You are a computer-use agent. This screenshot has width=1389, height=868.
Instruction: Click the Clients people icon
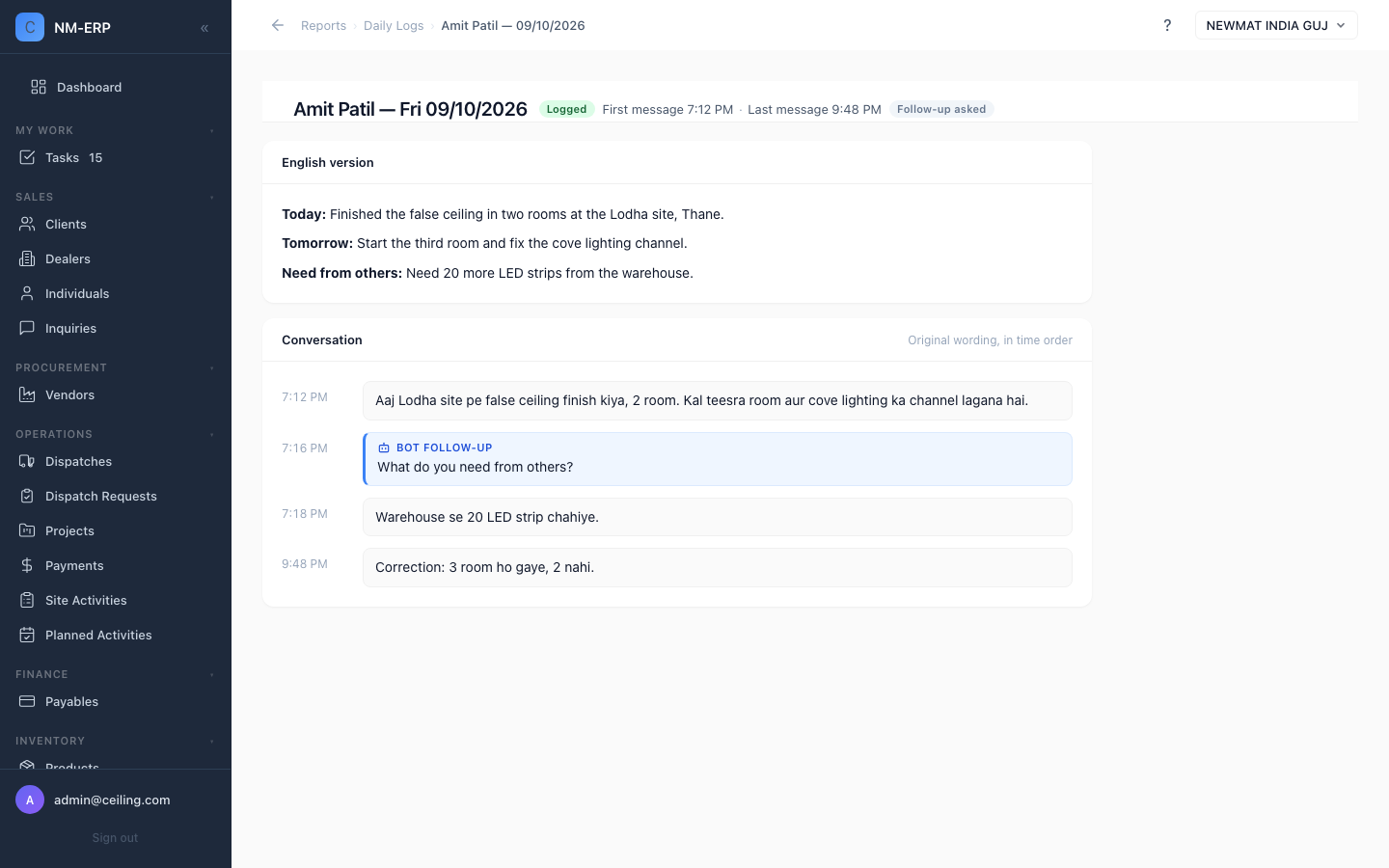point(27,224)
